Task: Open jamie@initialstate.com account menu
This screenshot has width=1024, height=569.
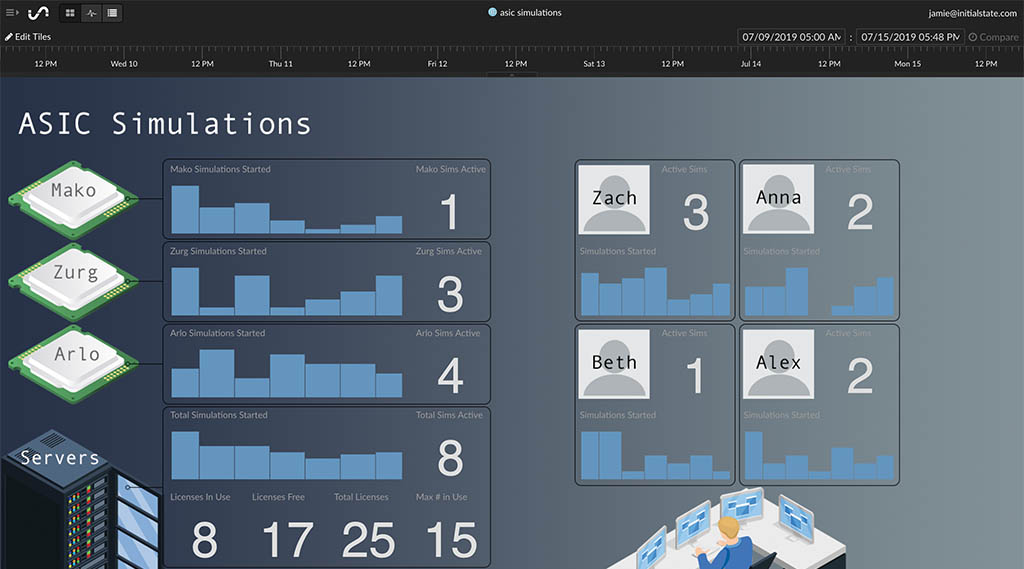Action: tap(972, 13)
